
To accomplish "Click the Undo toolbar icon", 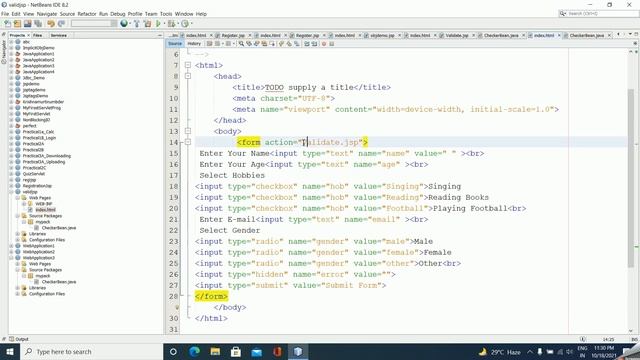I will [x=51, y=24].
